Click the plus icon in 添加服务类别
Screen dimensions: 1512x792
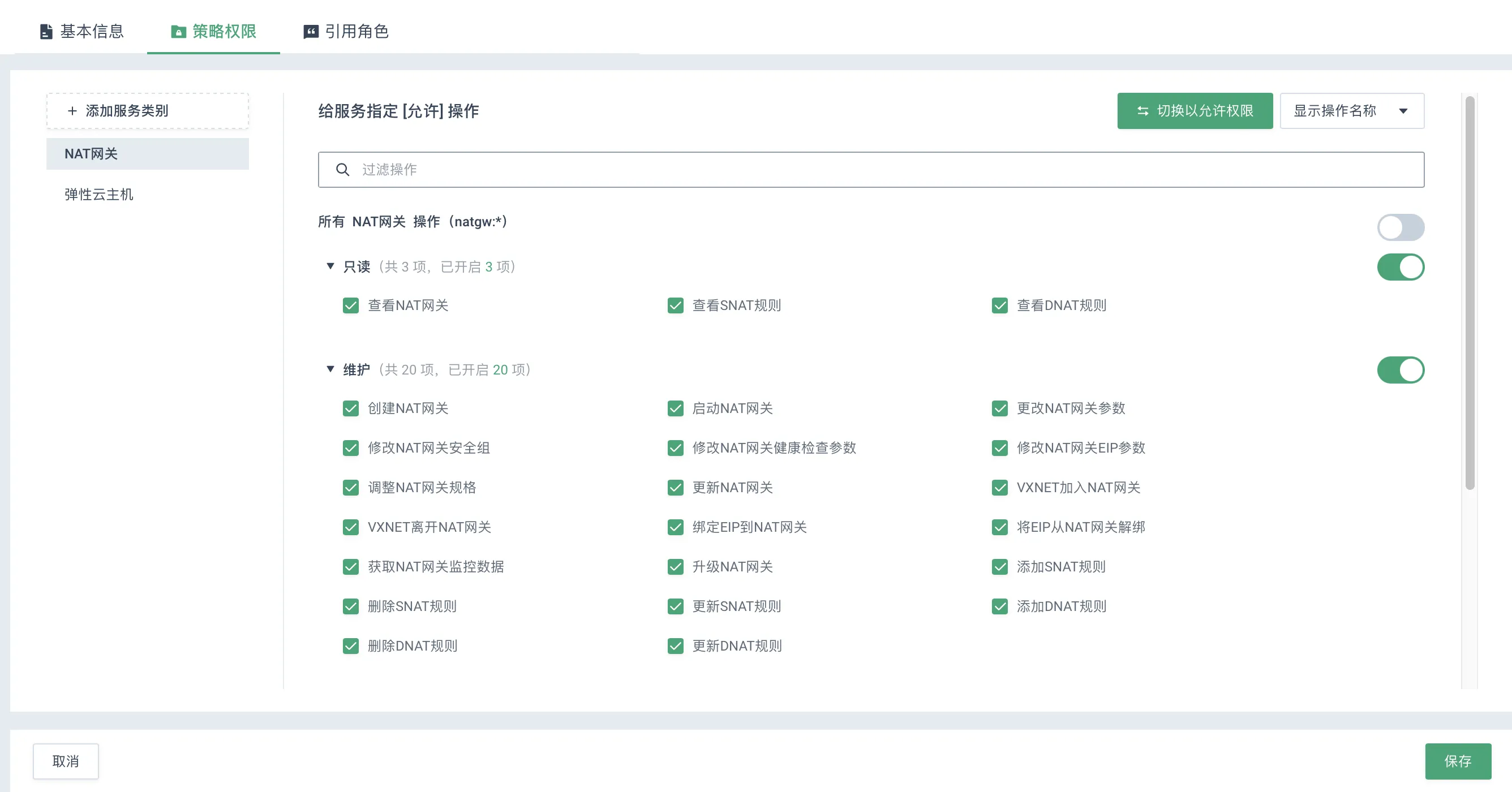coord(72,111)
